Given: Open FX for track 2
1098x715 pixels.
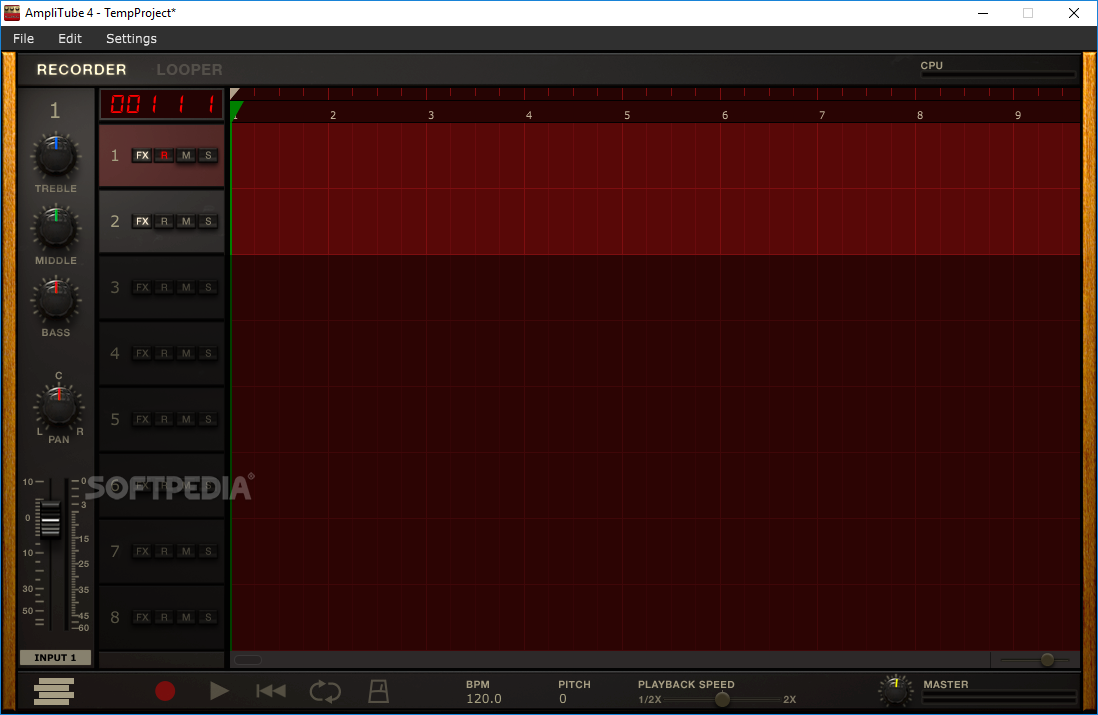Looking at the screenshot, I should coord(142,221).
